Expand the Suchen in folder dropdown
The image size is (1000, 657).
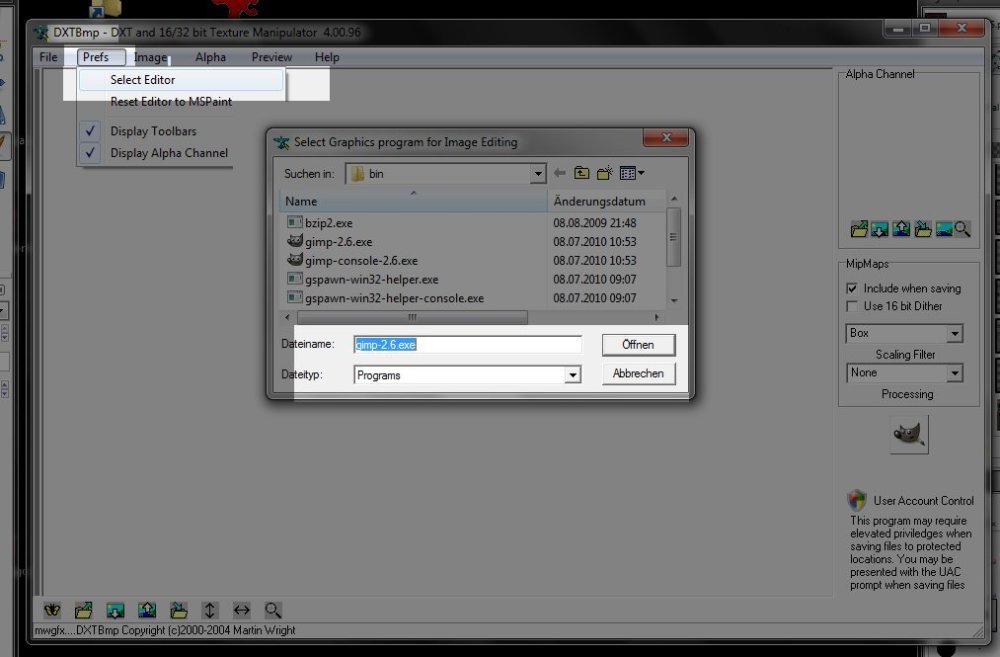pos(538,173)
